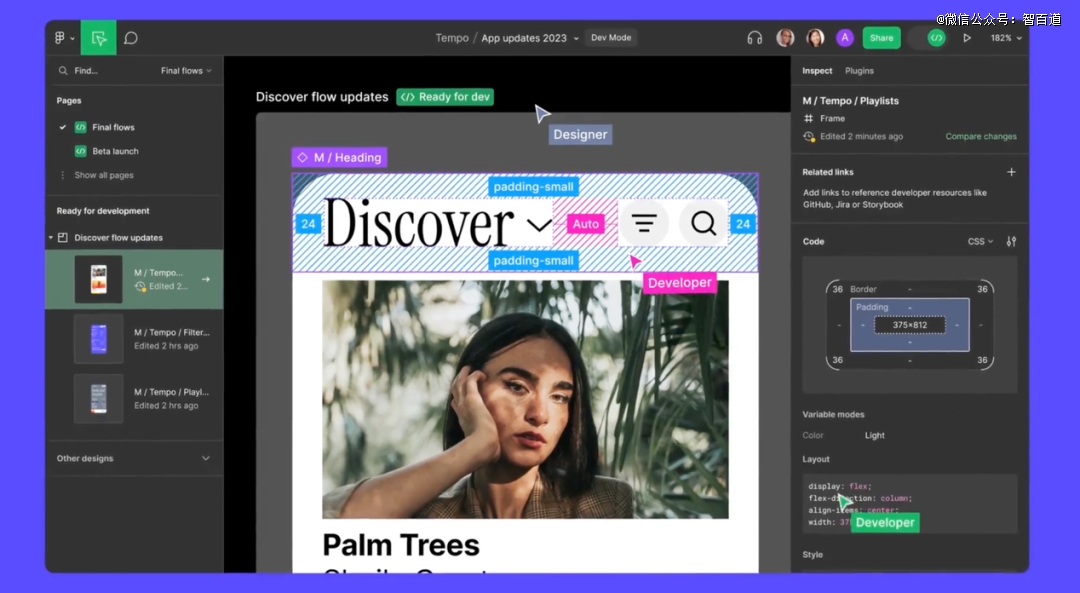Click the M / Tempo / Playlists title

coord(850,101)
